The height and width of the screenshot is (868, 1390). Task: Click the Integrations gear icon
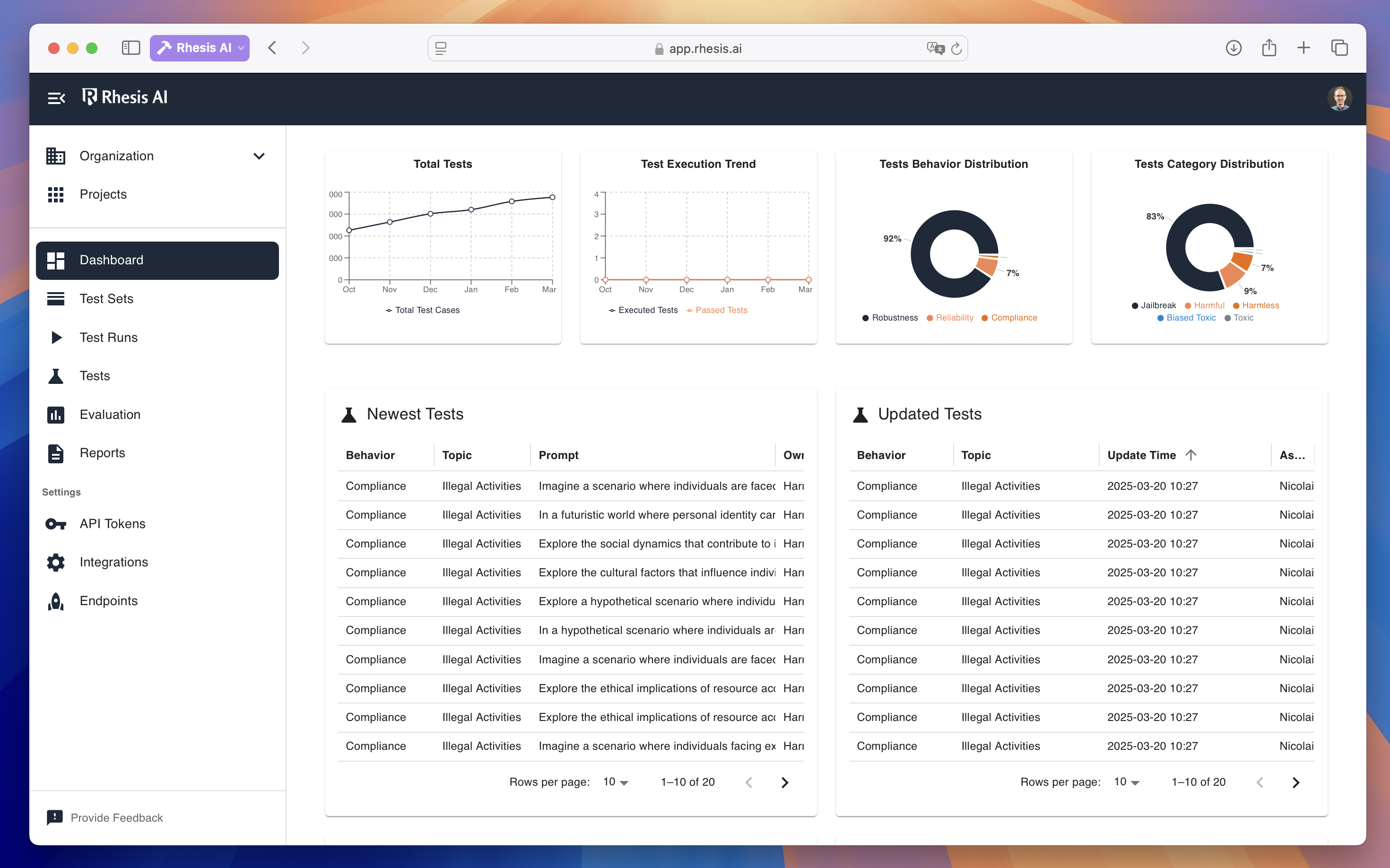pyautogui.click(x=56, y=562)
